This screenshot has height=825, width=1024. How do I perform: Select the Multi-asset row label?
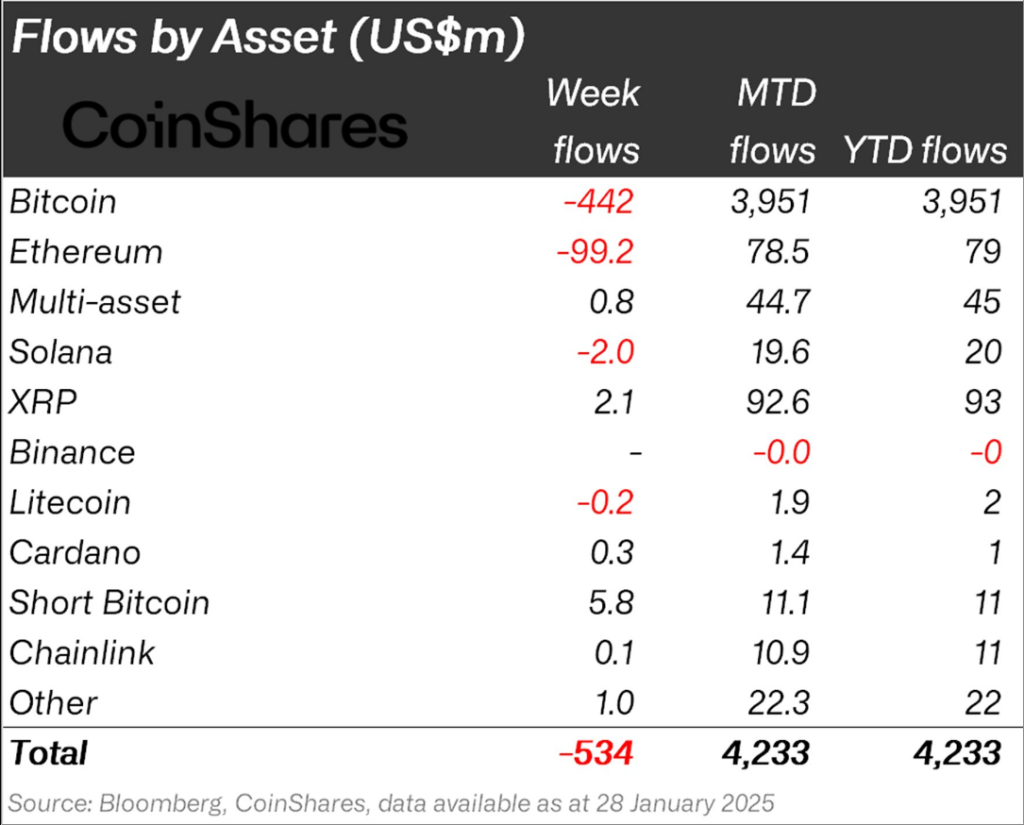pyautogui.click(x=95, y=302)
